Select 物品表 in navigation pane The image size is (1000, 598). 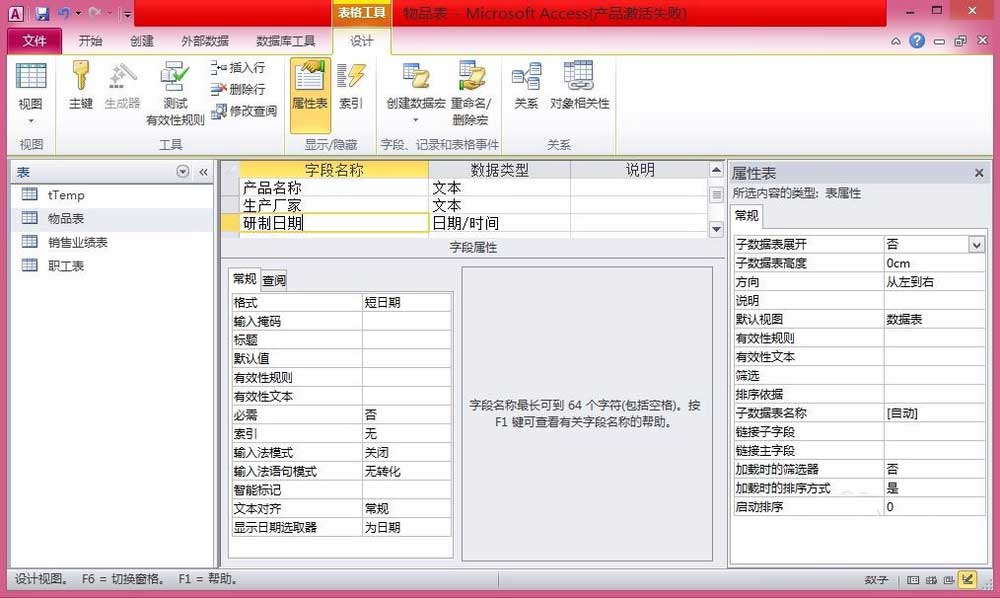112,218
